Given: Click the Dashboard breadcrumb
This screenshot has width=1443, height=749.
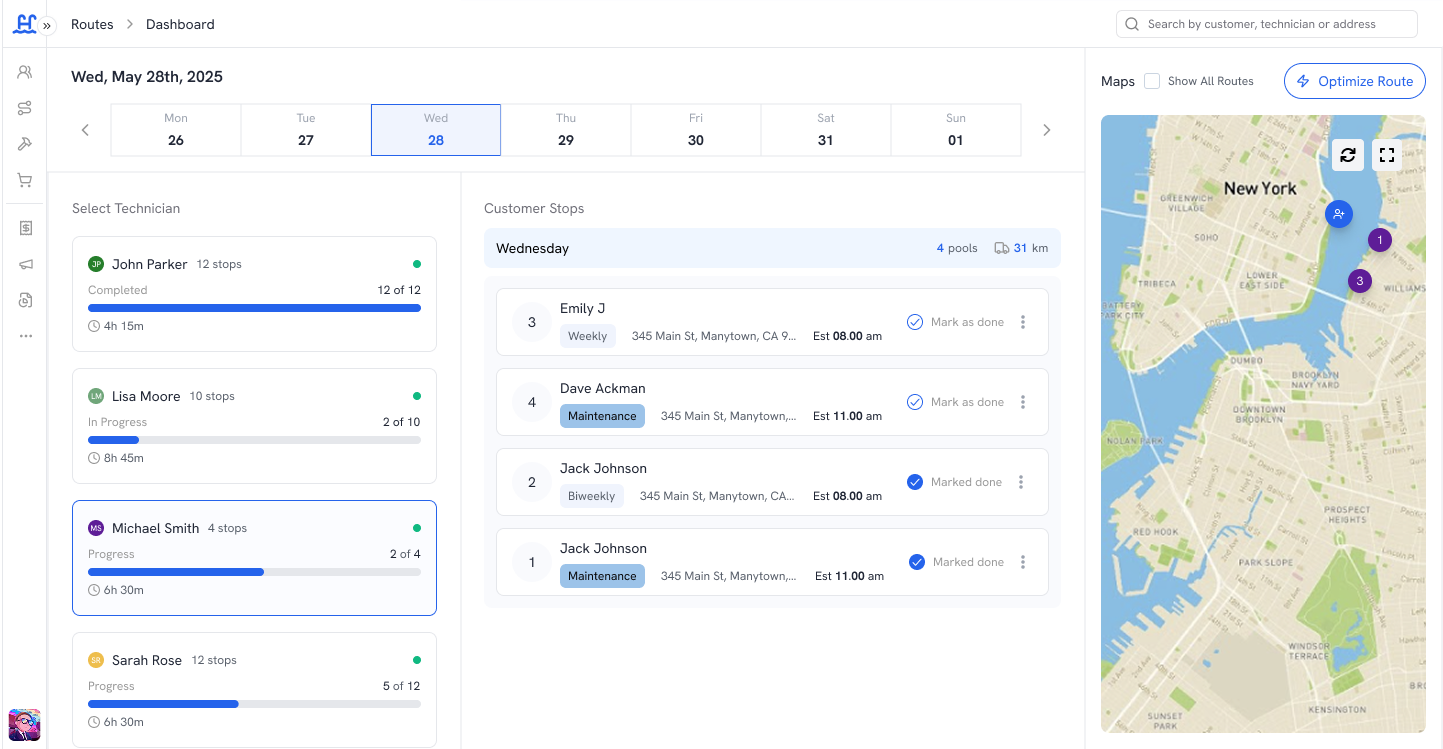Looking at the screenshot, I should (180, 24).
